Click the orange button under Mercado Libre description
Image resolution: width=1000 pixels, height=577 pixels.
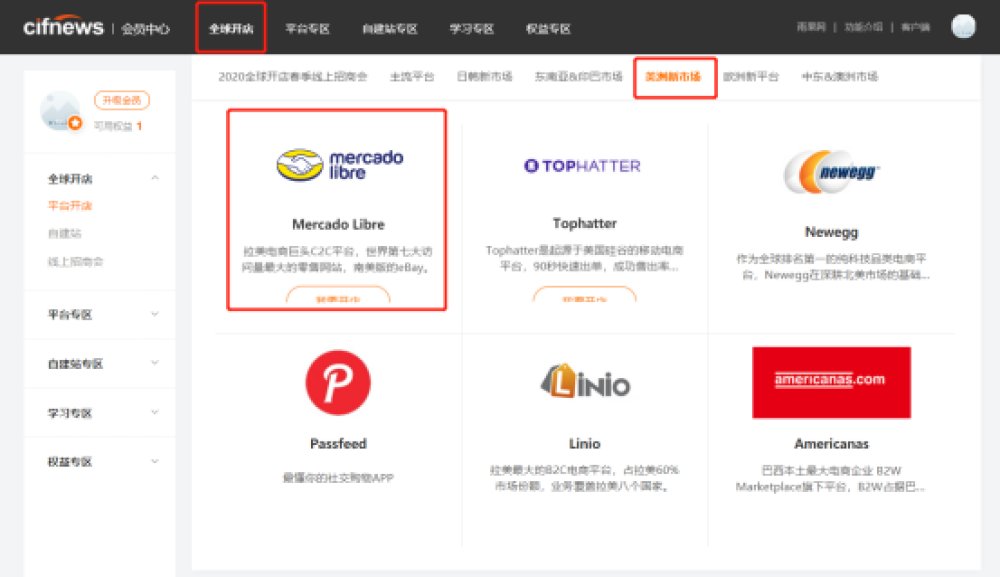pyautogui.click(x=338, y=295)
